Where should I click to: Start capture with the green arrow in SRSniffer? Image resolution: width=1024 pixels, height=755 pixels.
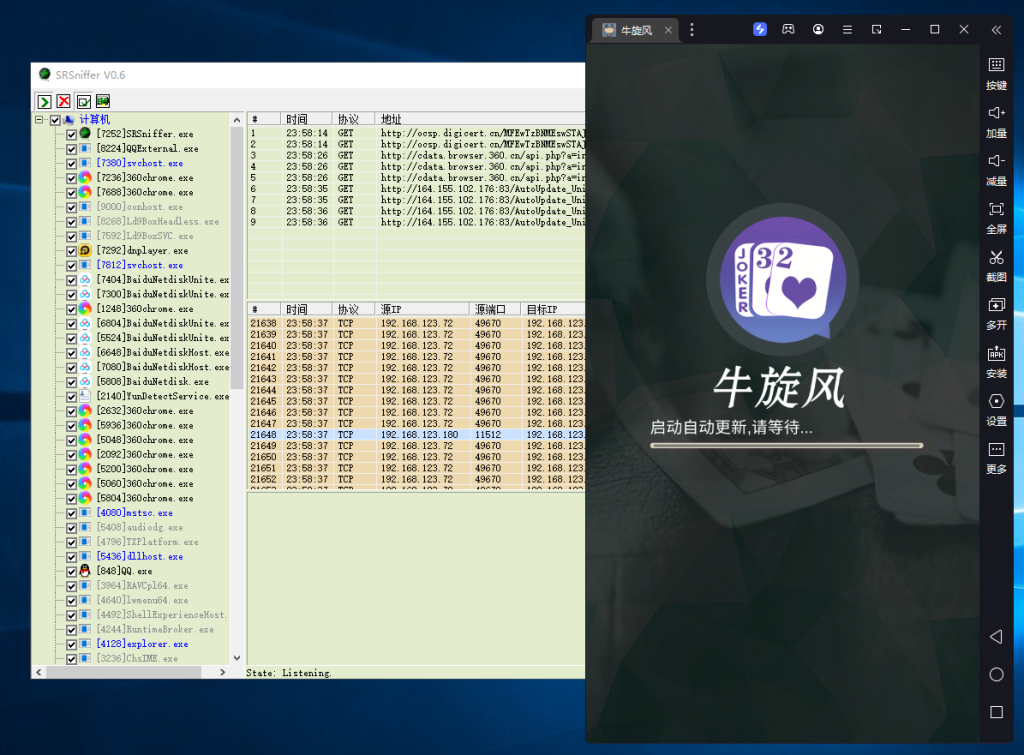(42, 101)
